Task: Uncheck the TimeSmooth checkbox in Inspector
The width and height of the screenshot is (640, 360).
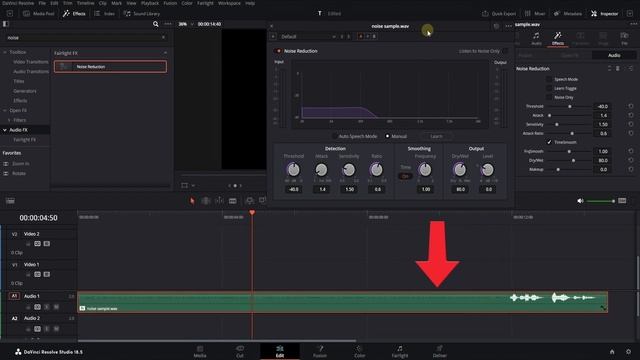Action: (x=549, y=142)
